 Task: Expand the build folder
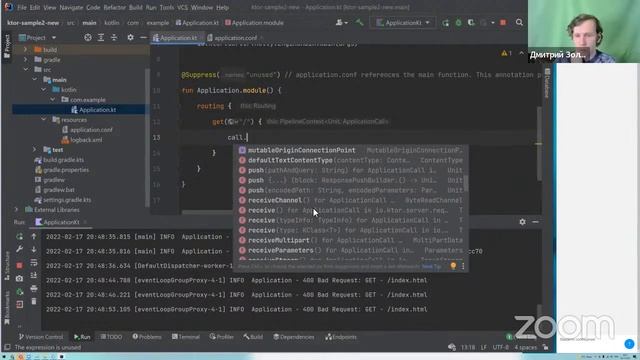[26, 49]
